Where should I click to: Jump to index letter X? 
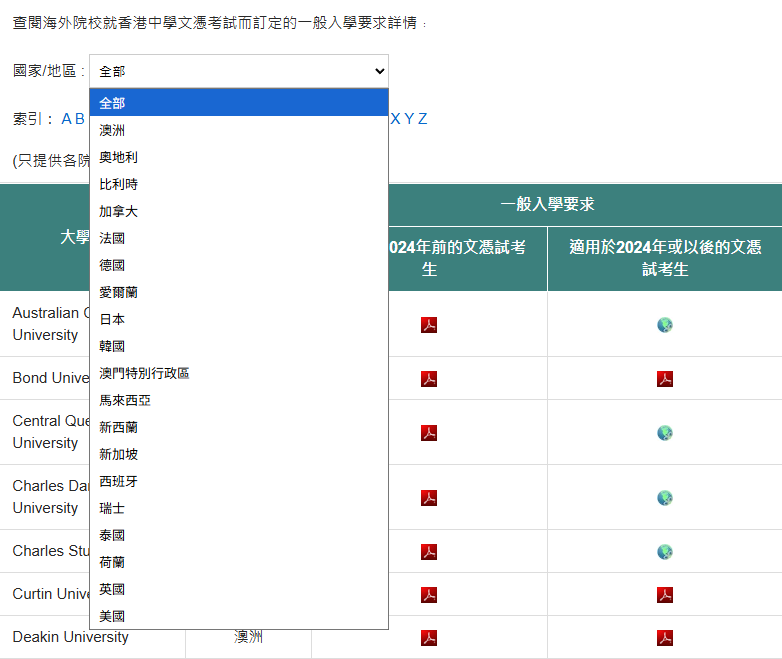click(x=395, y=119)
